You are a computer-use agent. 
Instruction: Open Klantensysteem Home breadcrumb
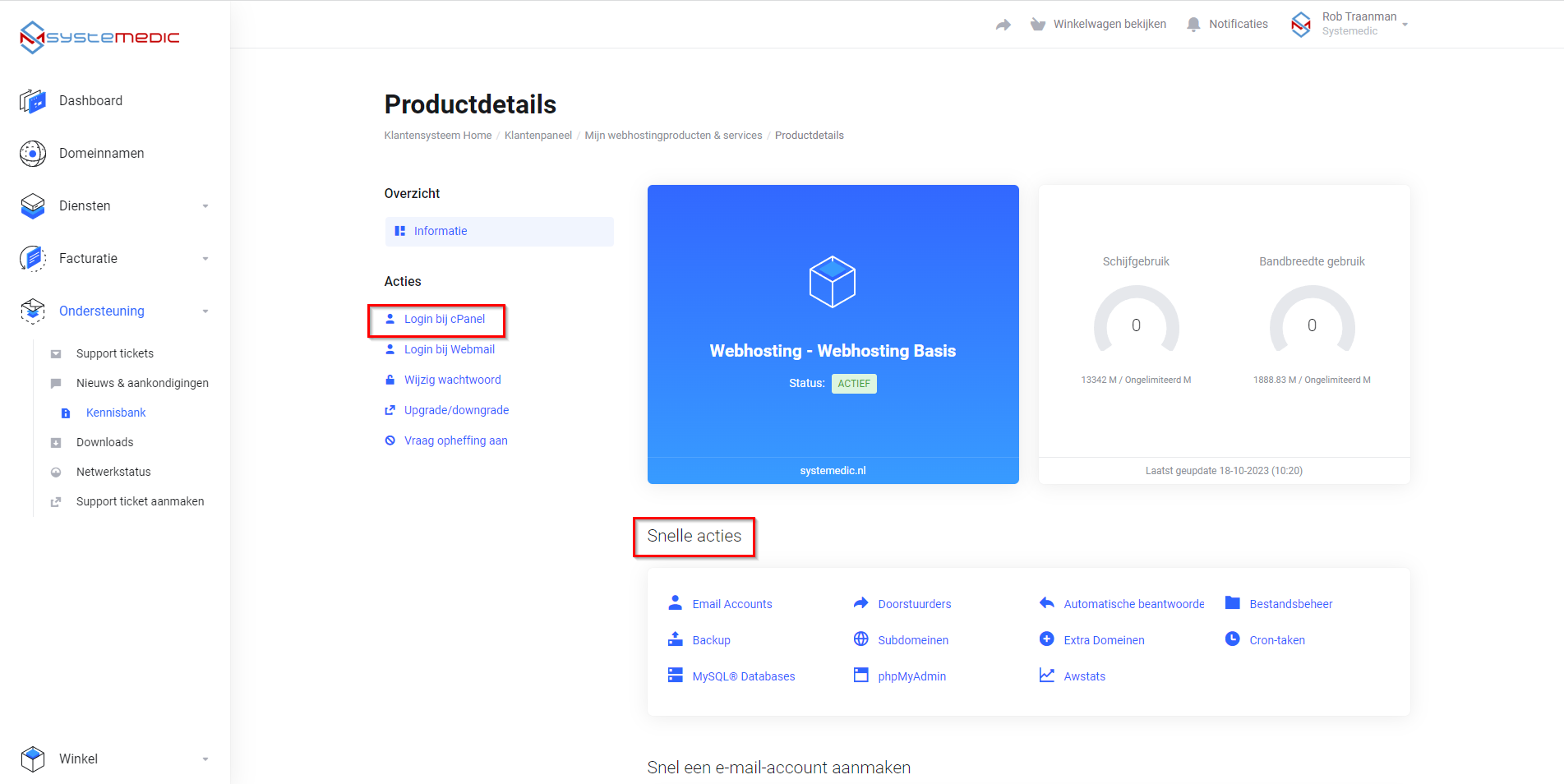(x=438, y=136)
